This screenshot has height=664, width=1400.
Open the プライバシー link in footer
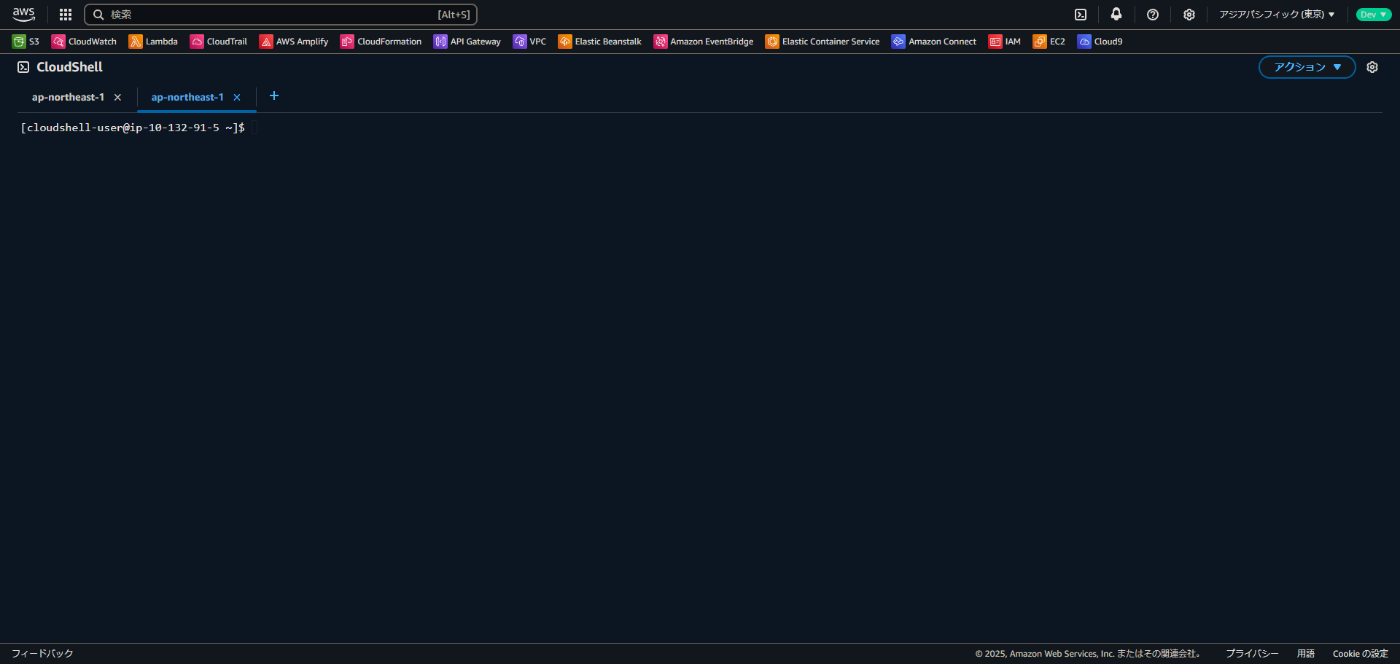1252,654
